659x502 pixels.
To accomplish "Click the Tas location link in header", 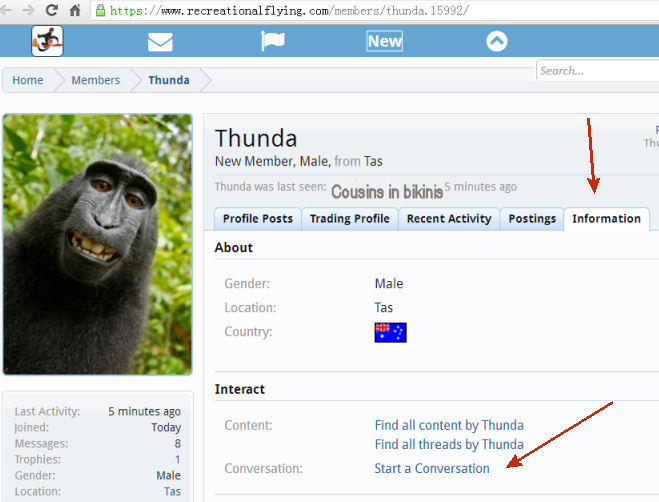I will point(373,161).
